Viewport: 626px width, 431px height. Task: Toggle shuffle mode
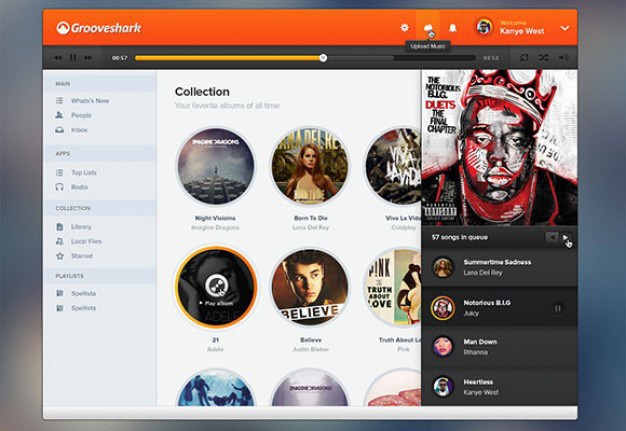[543, 58]
